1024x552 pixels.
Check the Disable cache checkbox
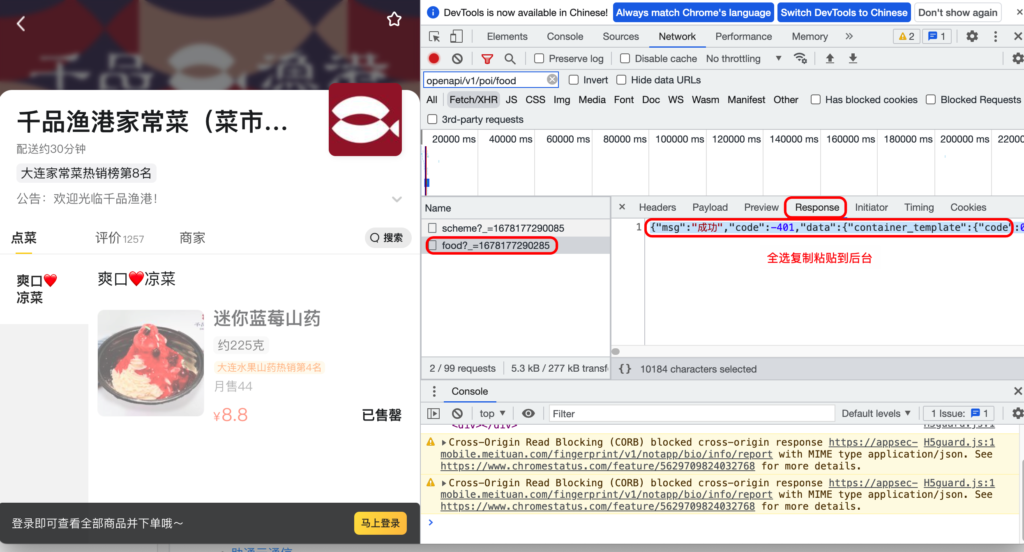[x=625, y=59]
